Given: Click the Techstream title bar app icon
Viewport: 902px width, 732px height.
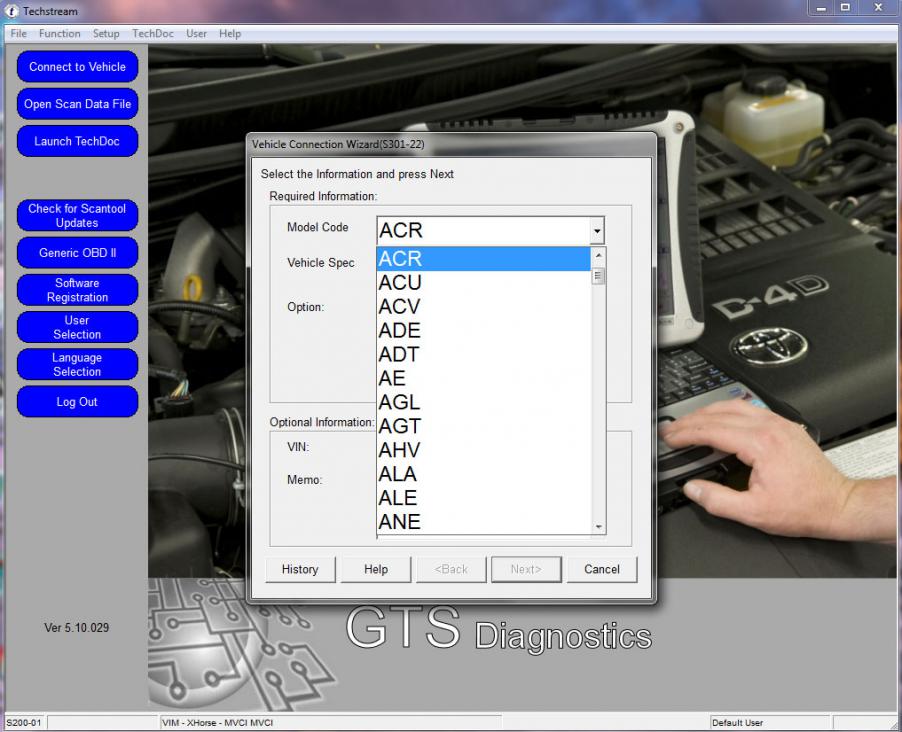Looking at the screenshot, I should (x=12, y=11).
